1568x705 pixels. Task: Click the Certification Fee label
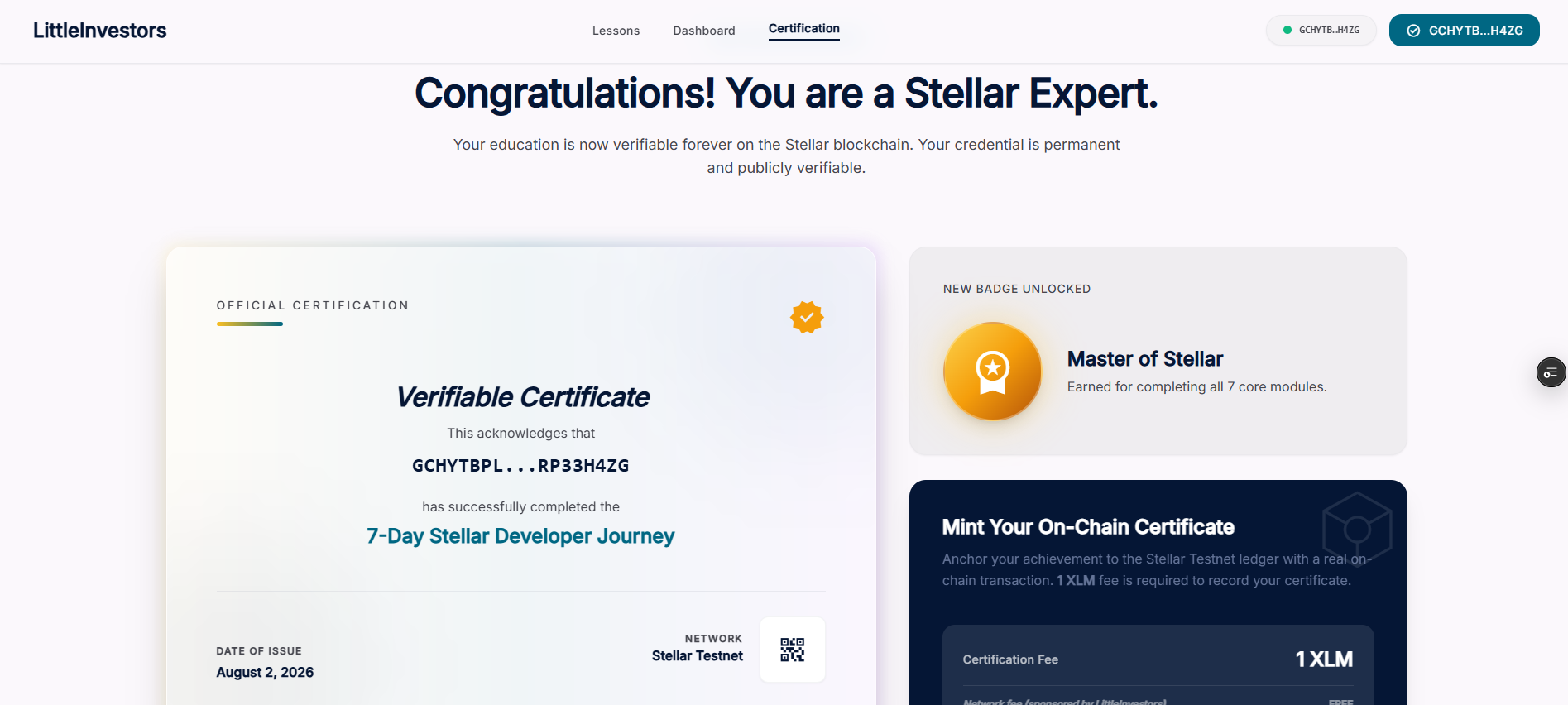click(x=1010, y=659)
